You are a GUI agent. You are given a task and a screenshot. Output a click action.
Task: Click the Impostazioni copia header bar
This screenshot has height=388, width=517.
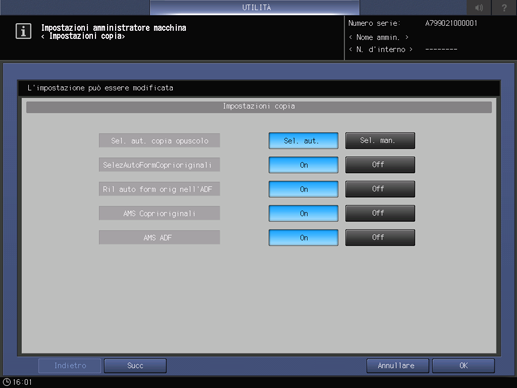259,107
